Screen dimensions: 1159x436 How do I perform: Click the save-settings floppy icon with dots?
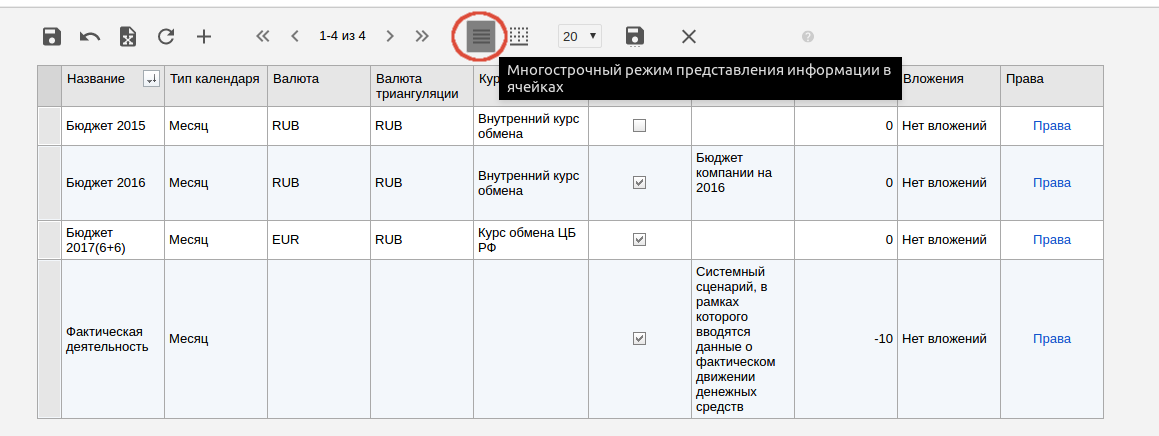(634, 37)
